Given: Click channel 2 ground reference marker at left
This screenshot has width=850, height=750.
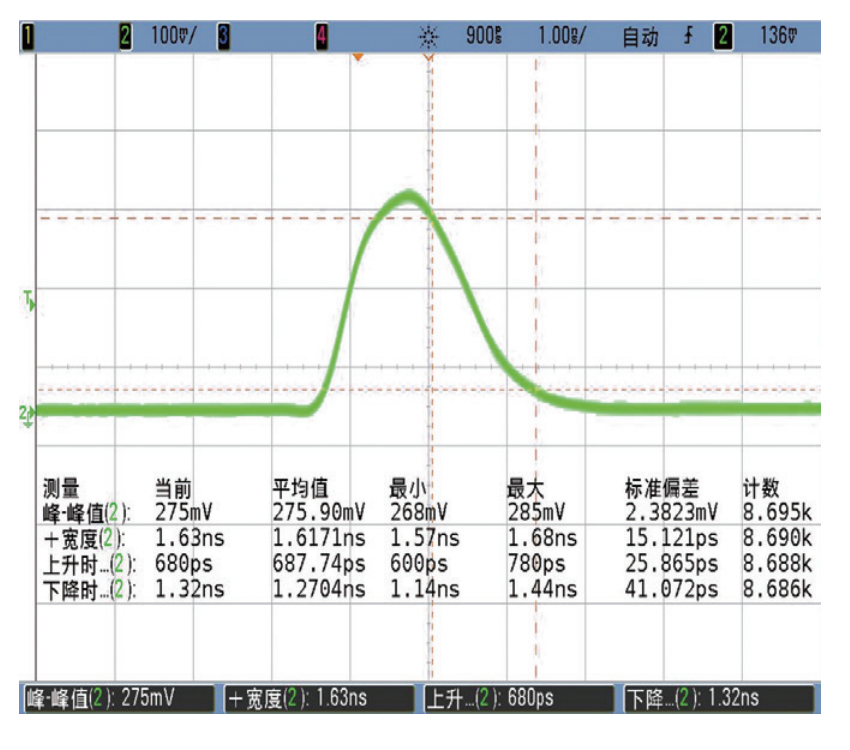Looking at the screenshot, I should pyautogui.click(x=28, y=412).
